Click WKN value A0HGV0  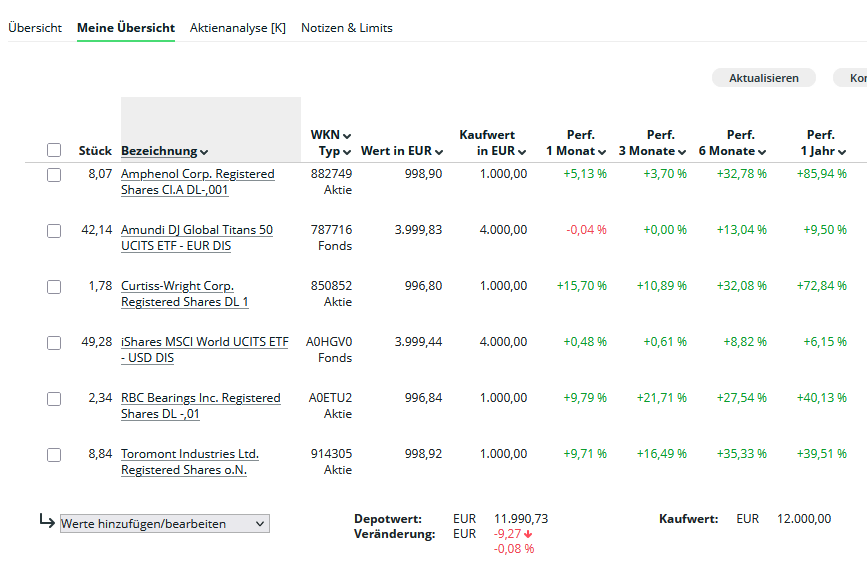point(329,342)
